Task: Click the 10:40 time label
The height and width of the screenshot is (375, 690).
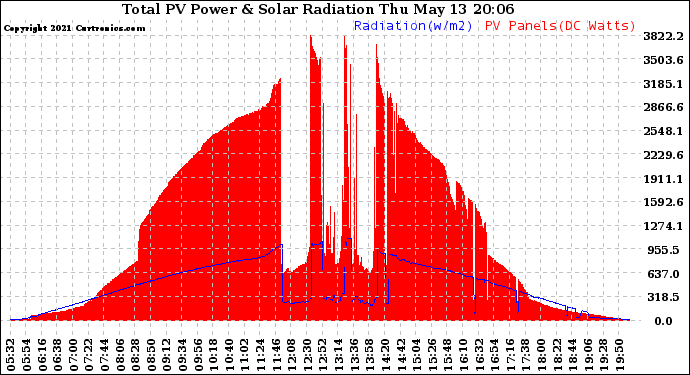Action: [x=230, y=355]
